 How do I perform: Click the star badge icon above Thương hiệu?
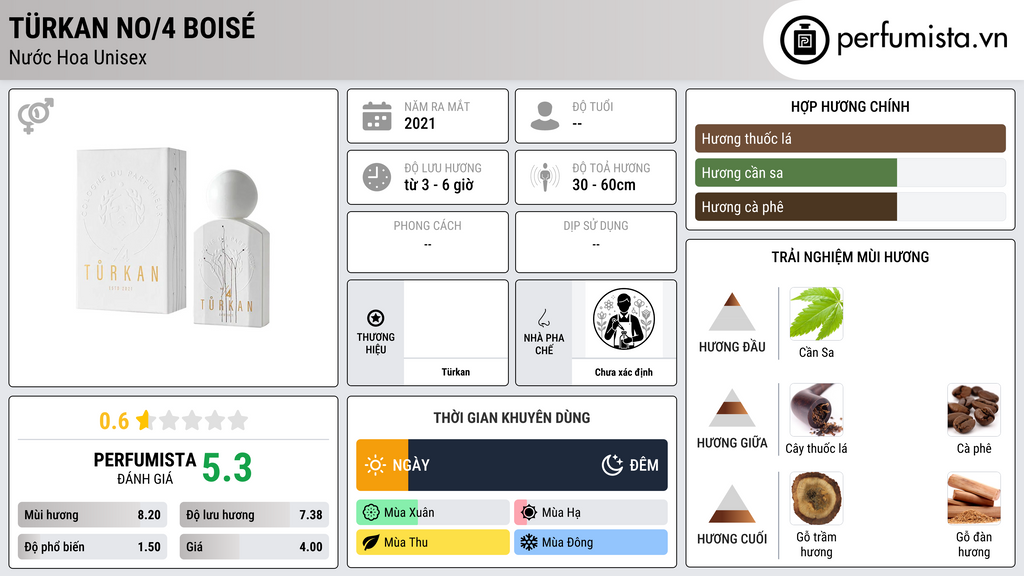click(x=376, y=318)
